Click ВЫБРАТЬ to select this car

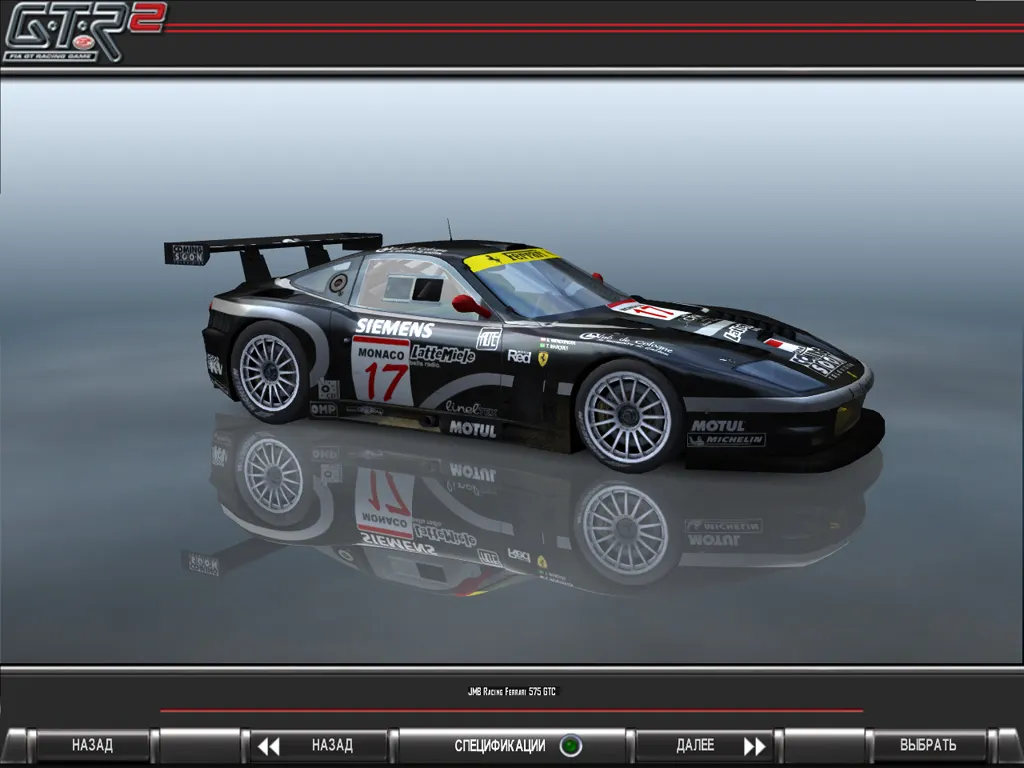tap(927, 745)
